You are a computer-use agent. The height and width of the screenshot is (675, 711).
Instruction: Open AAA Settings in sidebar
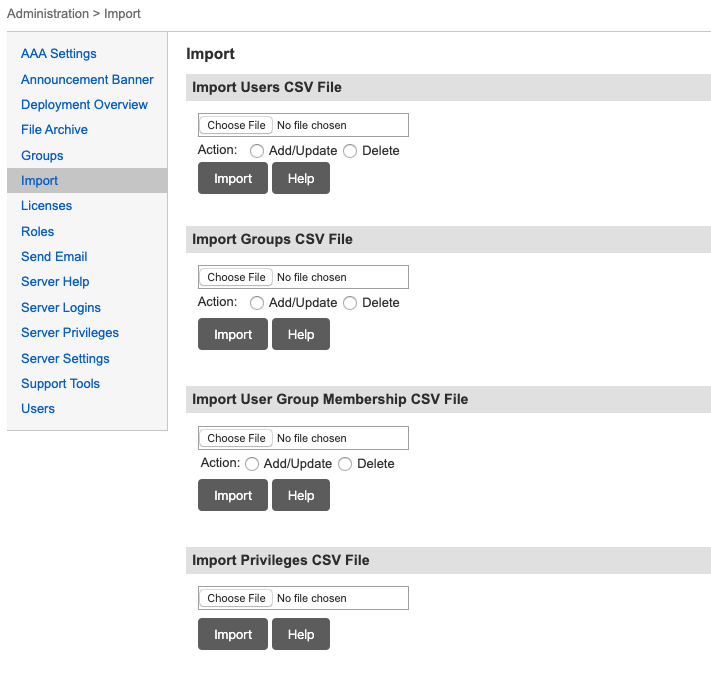click(x=59, y=54)
